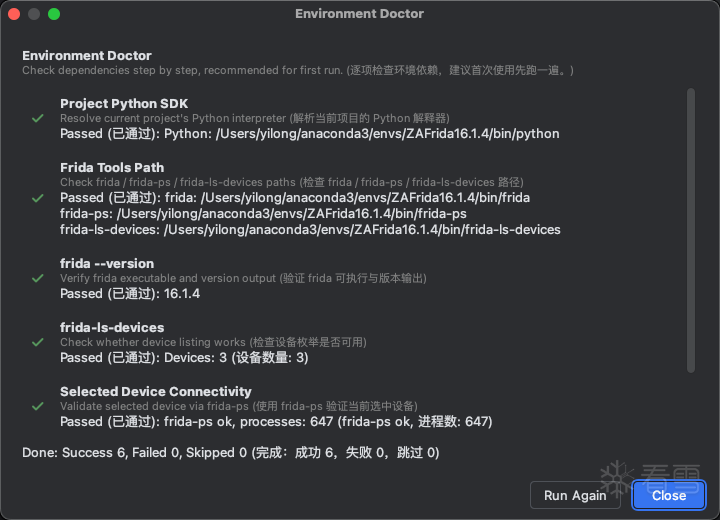
Task: Dismiss the dialog with the Close button
Action: 668,495
